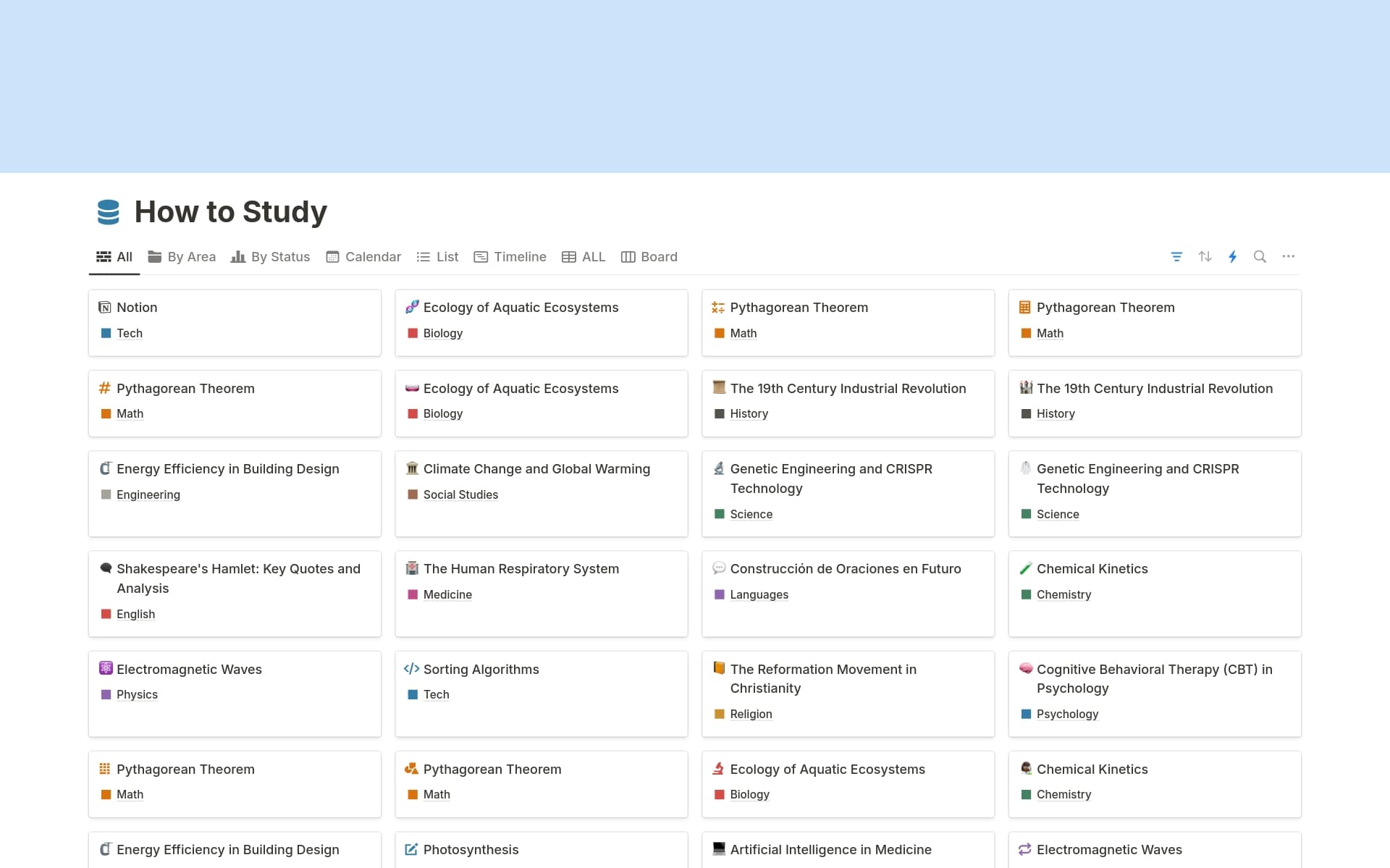The width and height of the screenshot is (1390, 868).
Task: Open the database search magnifier icon
Action: (1260, 256)
